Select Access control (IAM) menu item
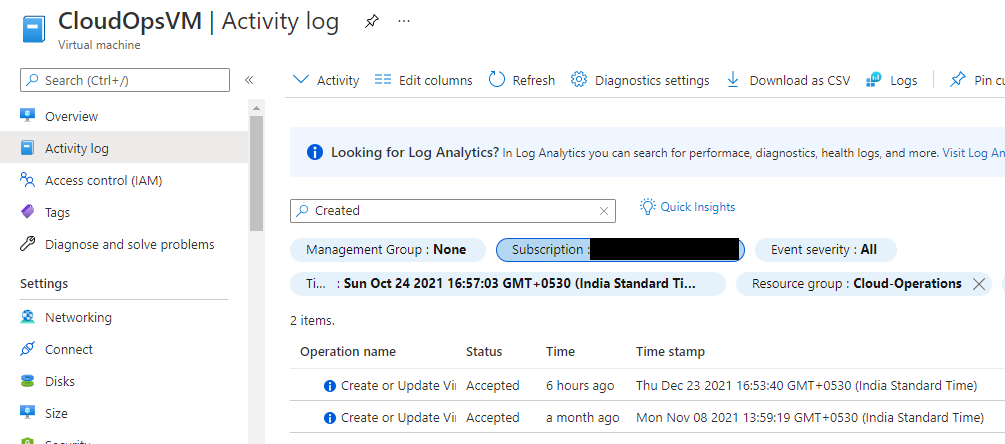Screen dimensions: 1005x444 pyautogui.click(x=103, y=180)
